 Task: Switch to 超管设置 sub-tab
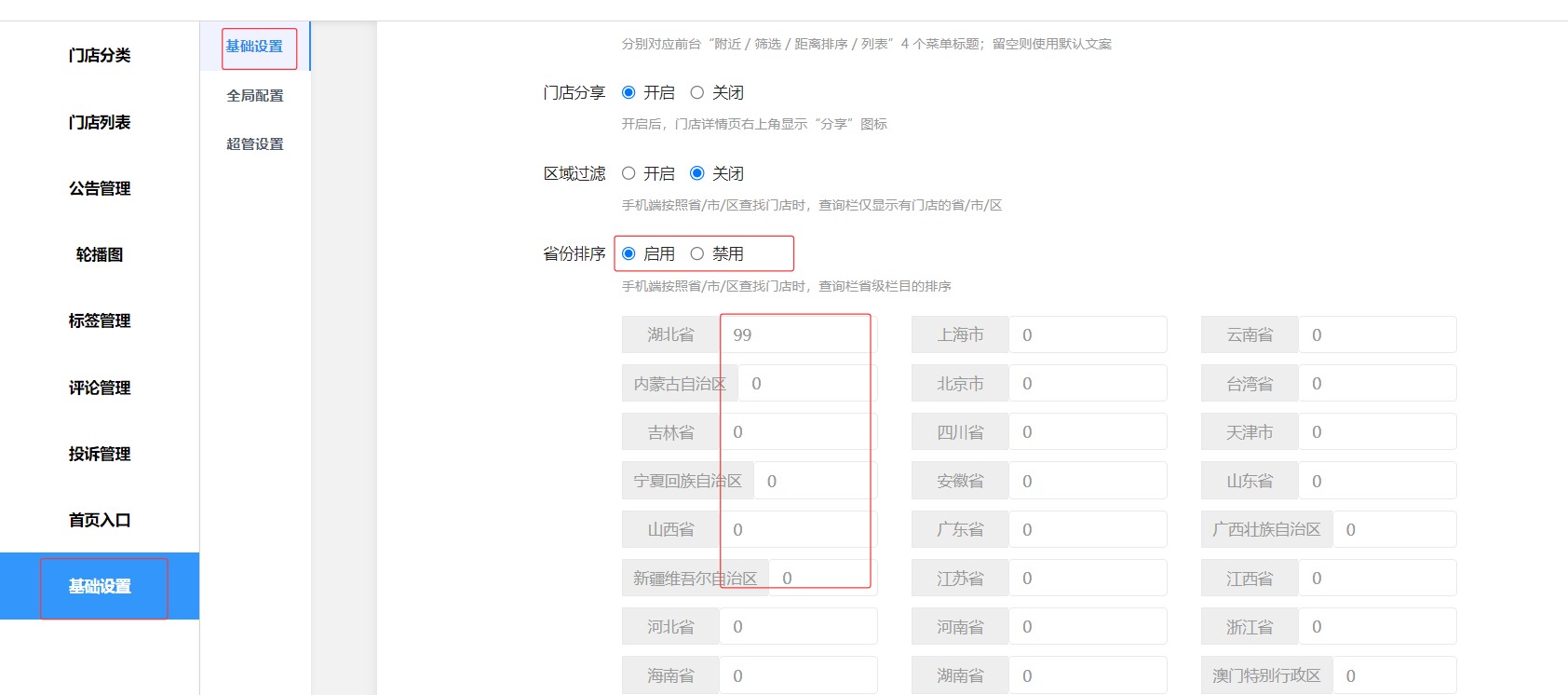coord(255,143)
